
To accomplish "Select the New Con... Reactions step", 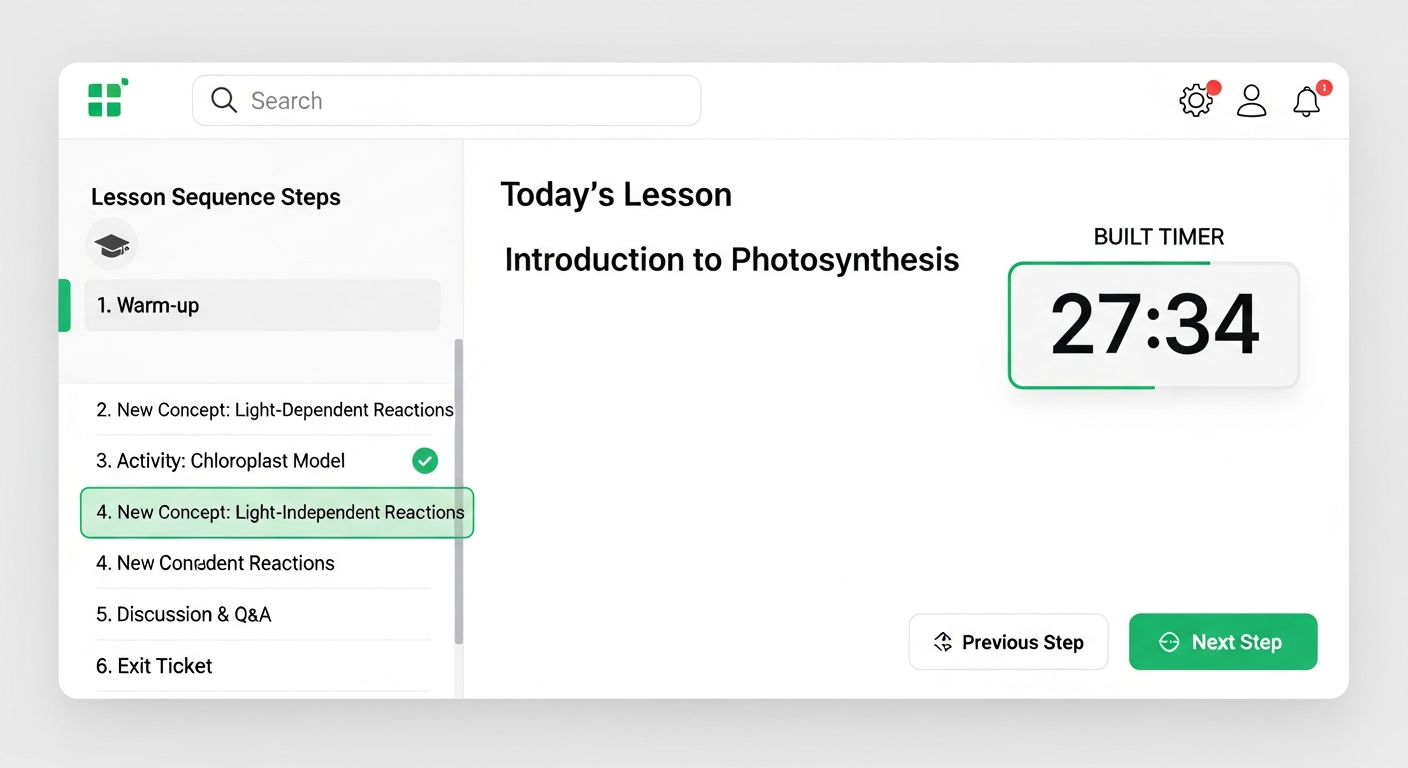I will (215, 564).
